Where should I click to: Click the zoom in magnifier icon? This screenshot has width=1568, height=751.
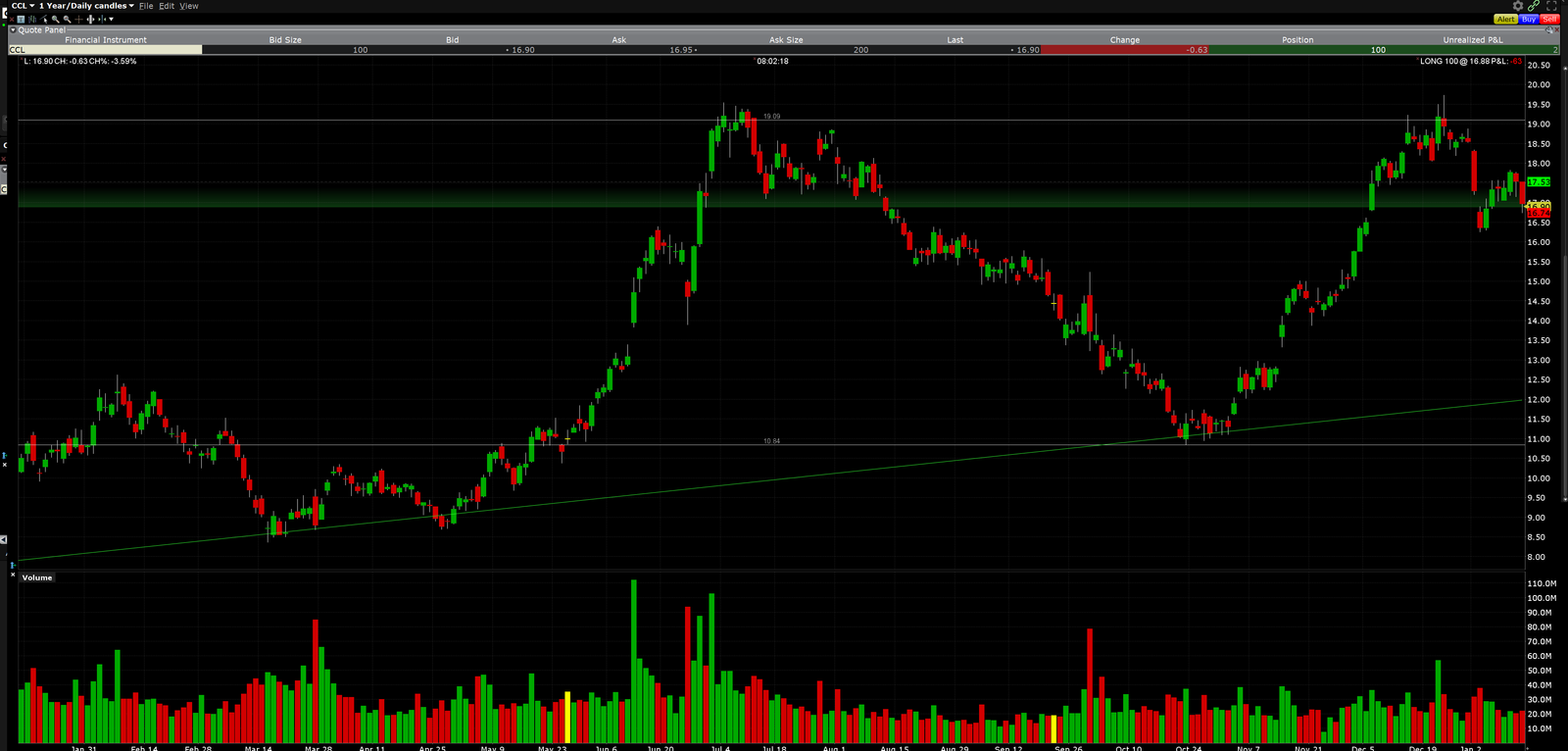pos(56,19)
